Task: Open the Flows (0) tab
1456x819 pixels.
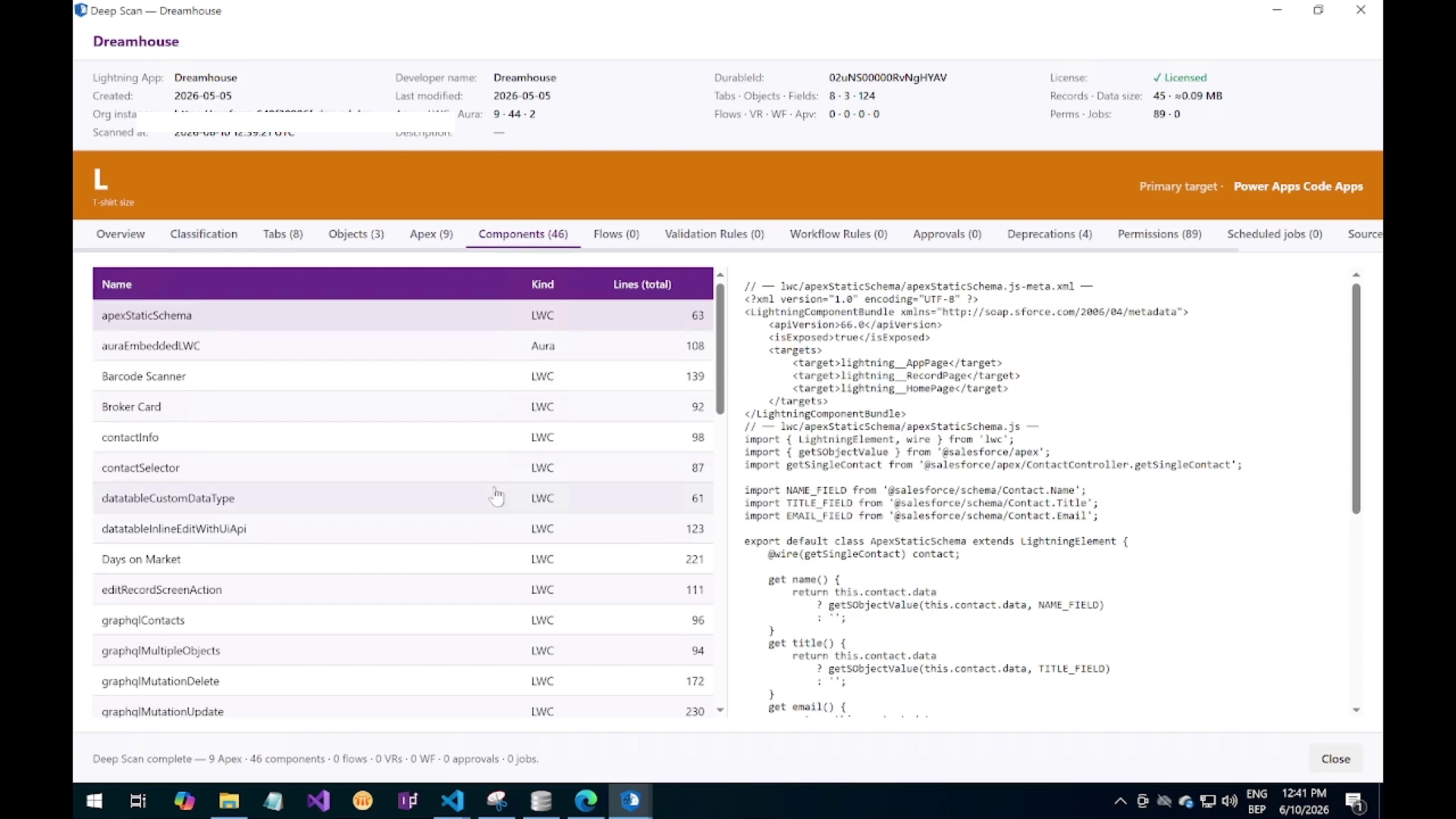Action: 616,234
